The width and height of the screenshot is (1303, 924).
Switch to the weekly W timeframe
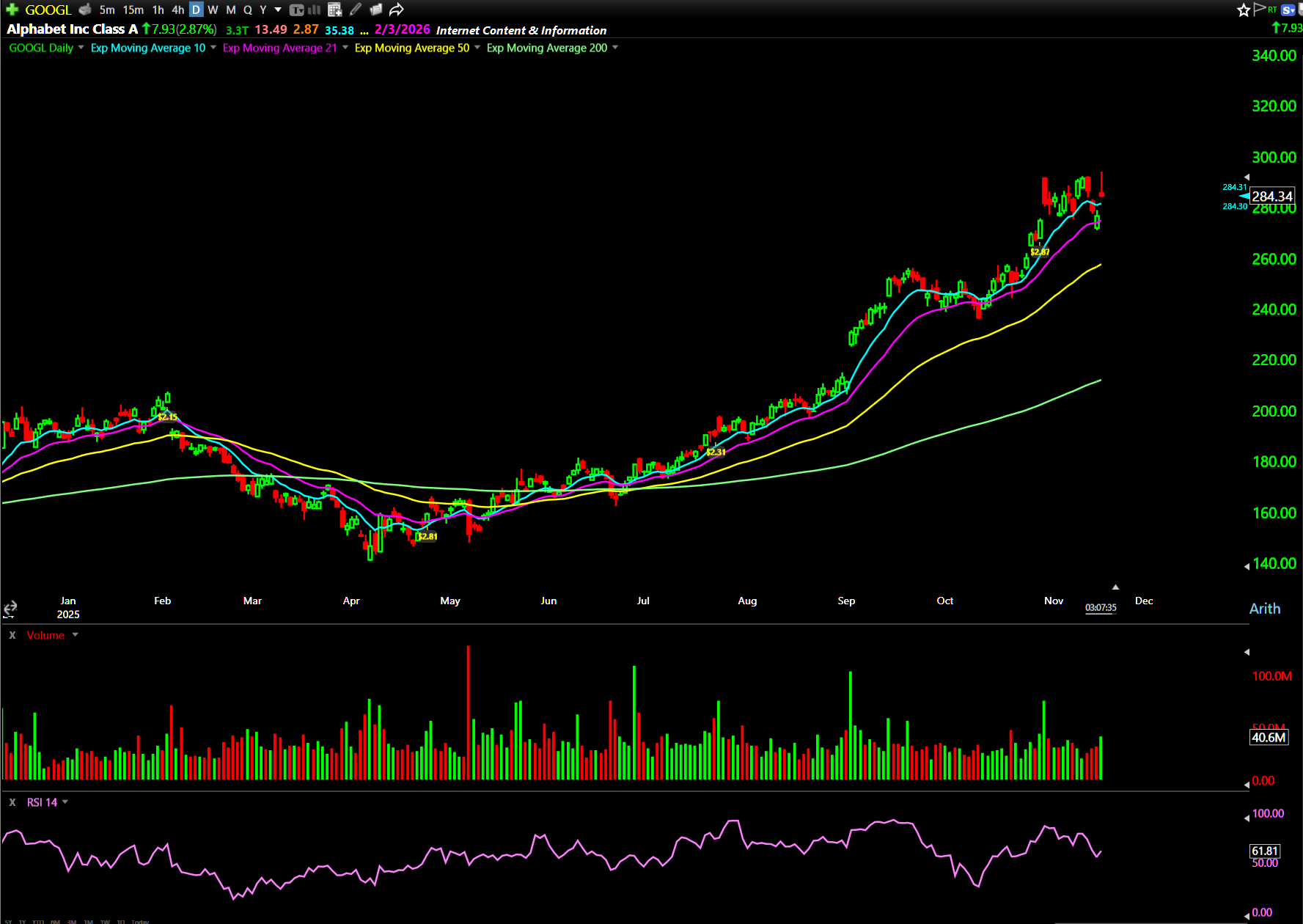tap(213, 10)
